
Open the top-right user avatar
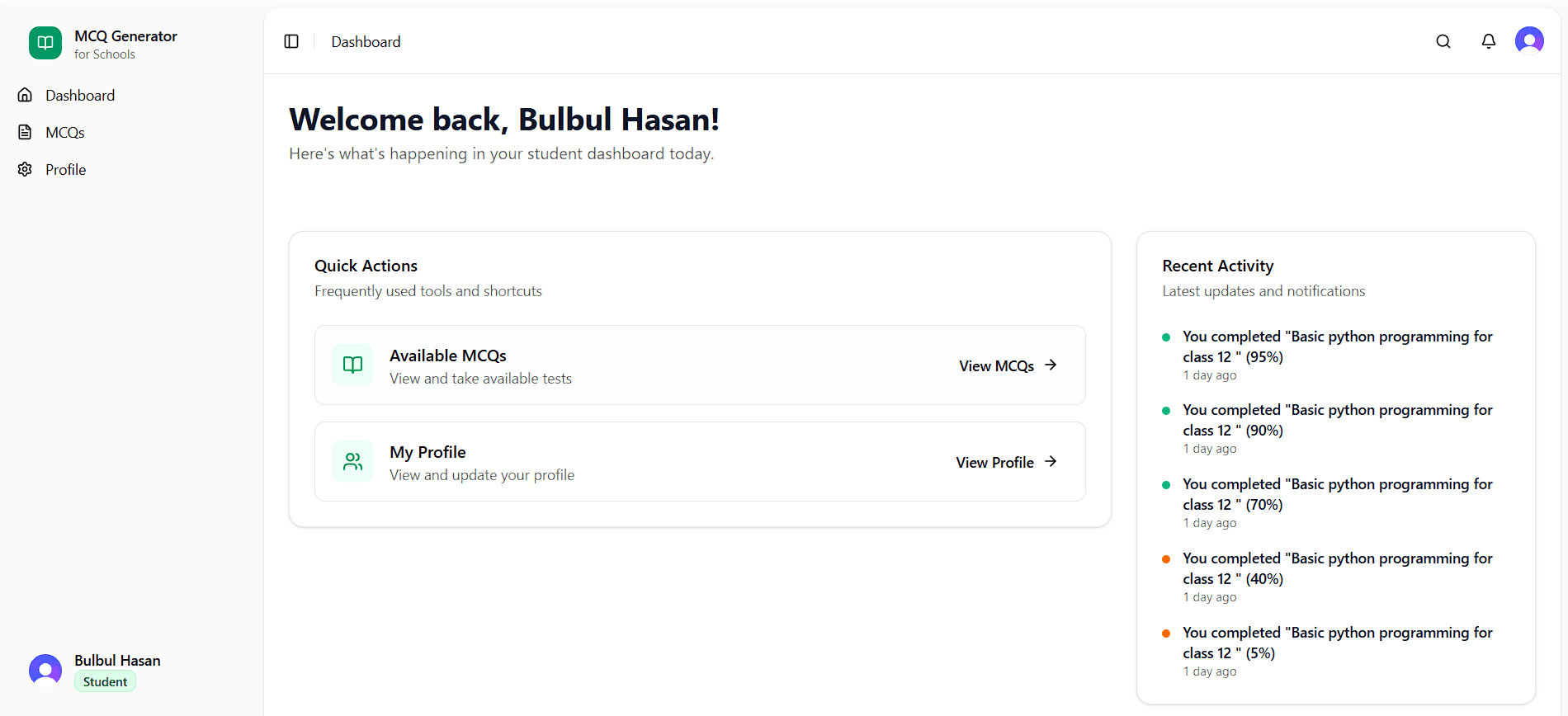pos(1528,40)
